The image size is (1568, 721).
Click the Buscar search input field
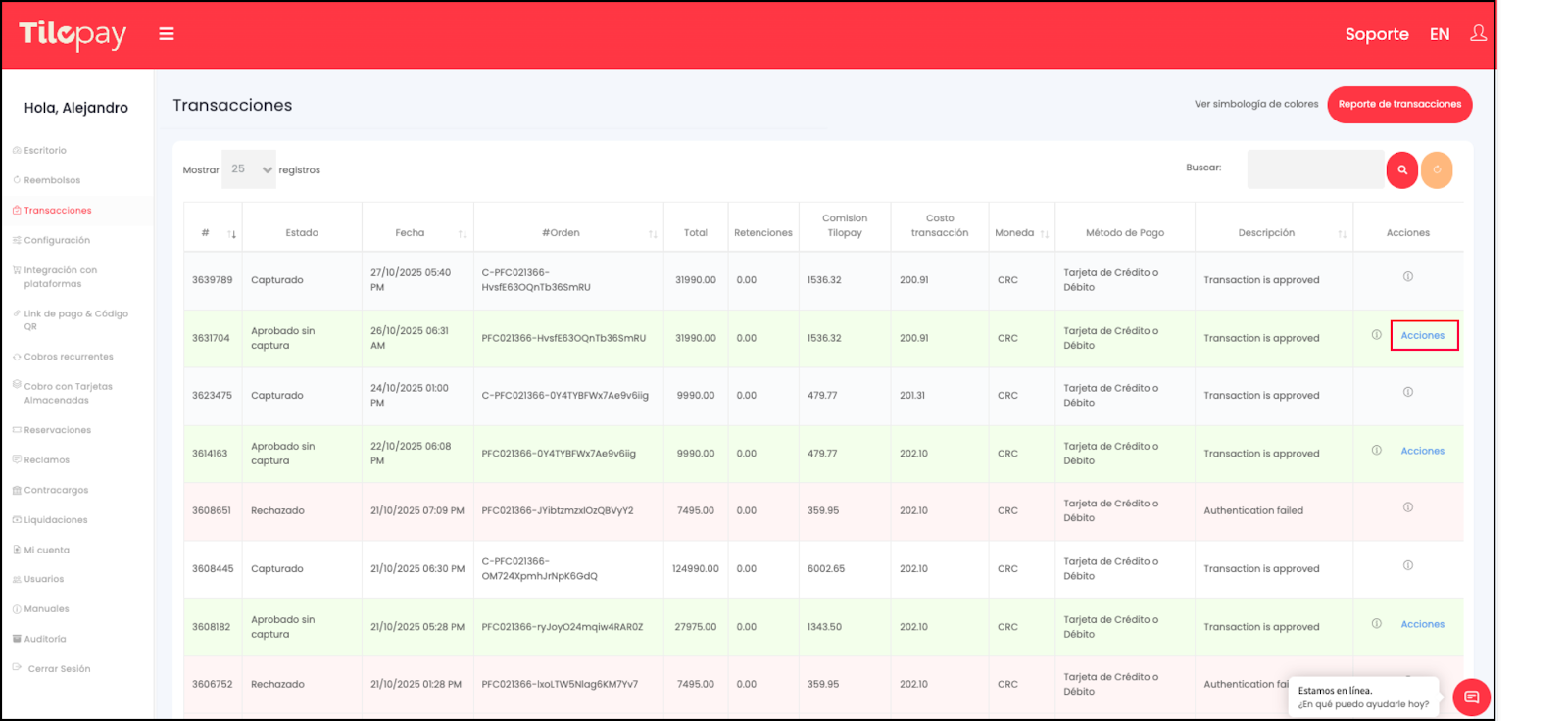pos(1314,169)
